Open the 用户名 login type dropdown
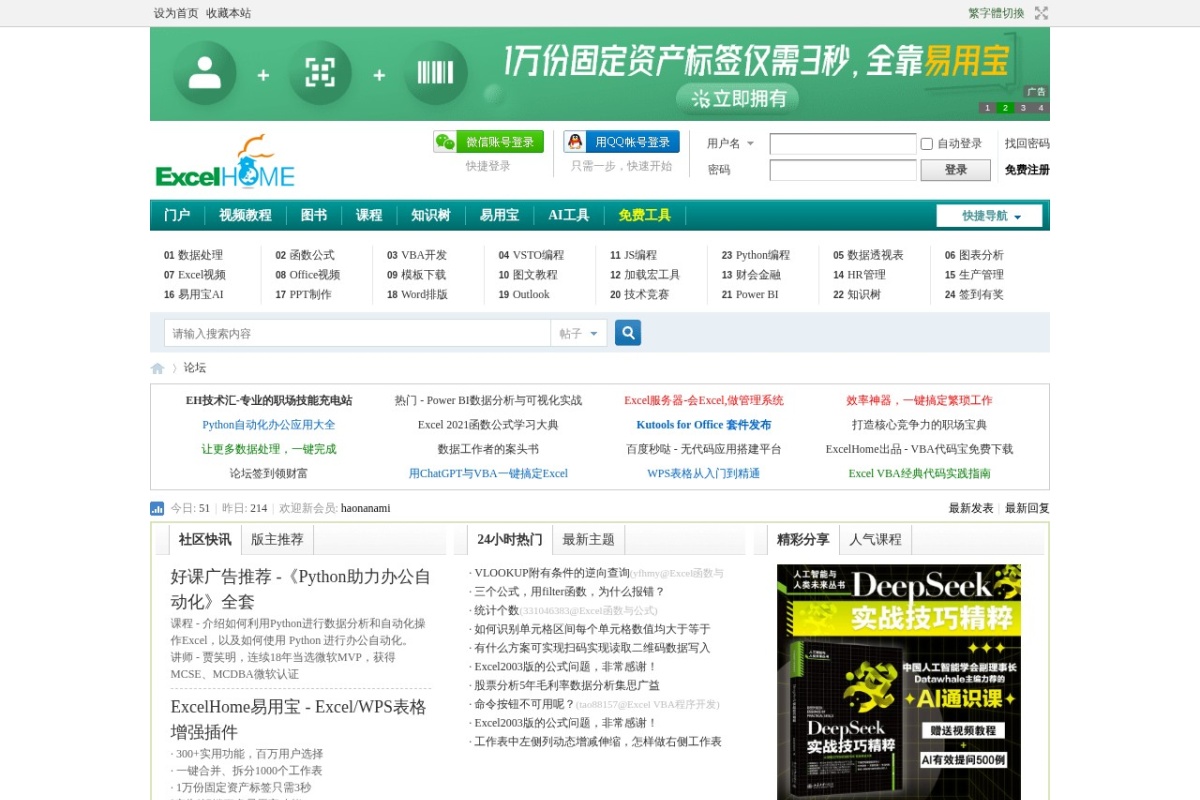This screenshot has height=800, width=1200. click(730, 143)
